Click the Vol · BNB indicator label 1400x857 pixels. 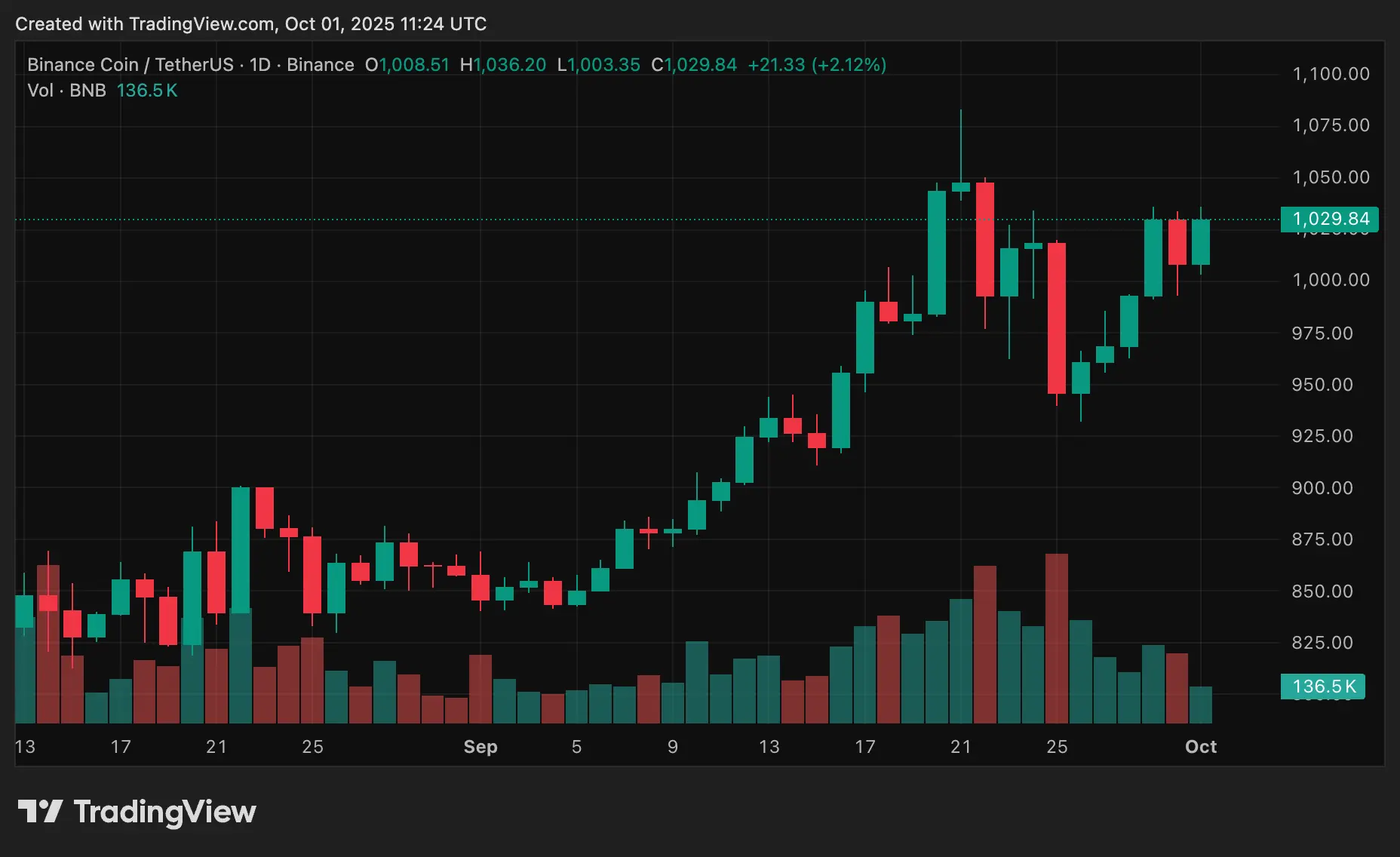coord(66,91)
